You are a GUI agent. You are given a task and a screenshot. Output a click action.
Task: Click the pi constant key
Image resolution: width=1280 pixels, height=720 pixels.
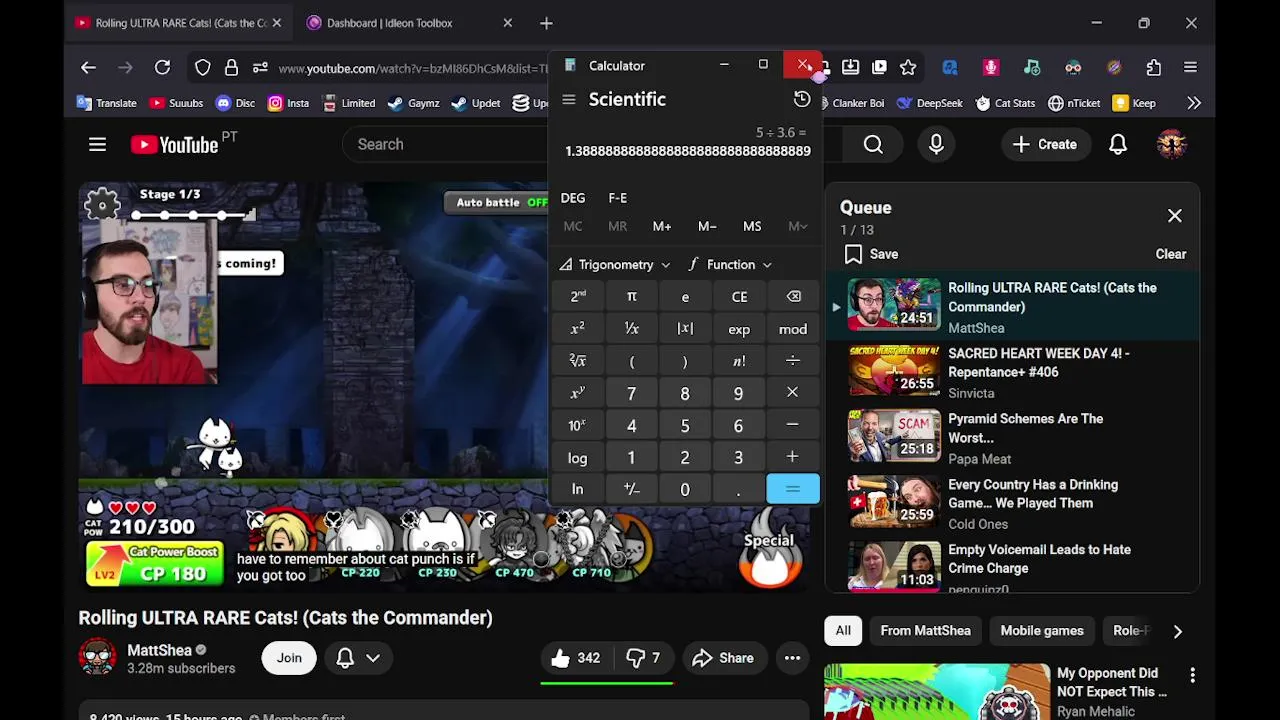(631, 296)
